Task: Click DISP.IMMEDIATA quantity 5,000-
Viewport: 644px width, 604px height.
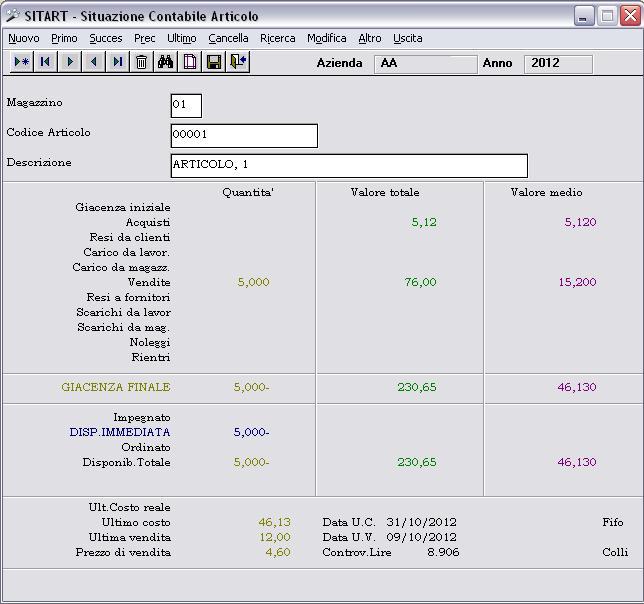Action: tap(251, 432)
